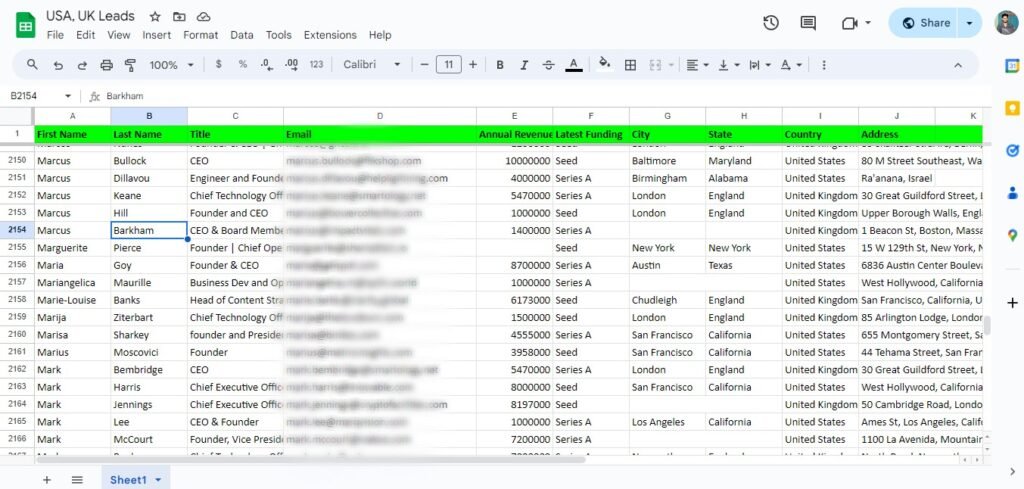The height and width of the screenshot is (489, 1024).
Task: Toggle strikethrough formatting
Action: 548,65
